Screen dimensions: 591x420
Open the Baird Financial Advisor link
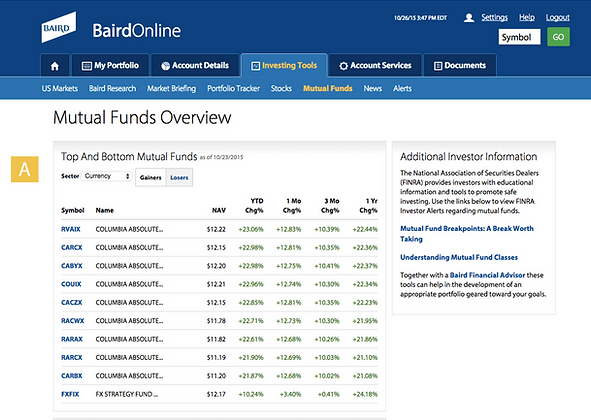[x=487, y=275]
